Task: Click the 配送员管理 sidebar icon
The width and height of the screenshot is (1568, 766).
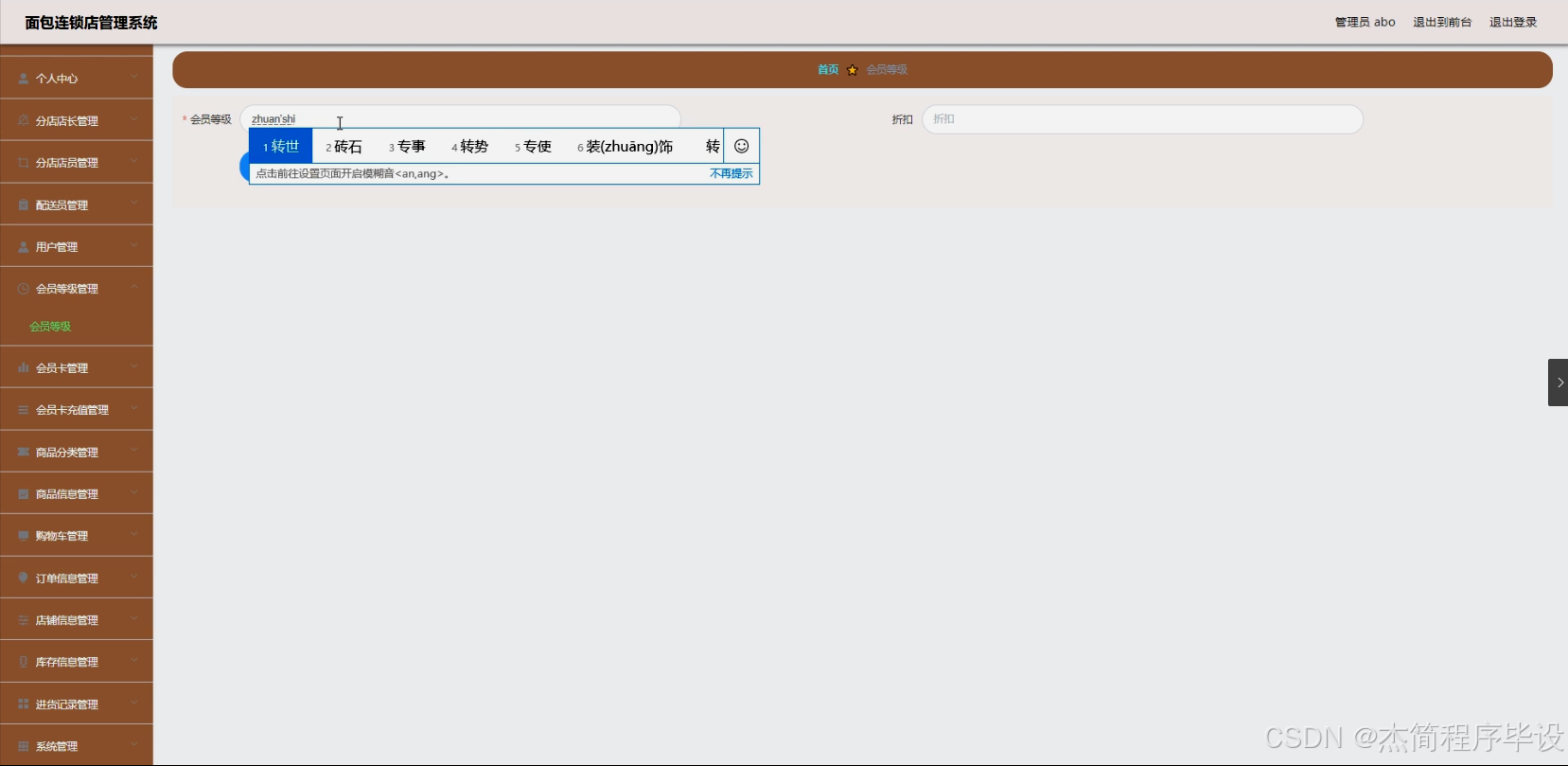Action: click(23, 205)
